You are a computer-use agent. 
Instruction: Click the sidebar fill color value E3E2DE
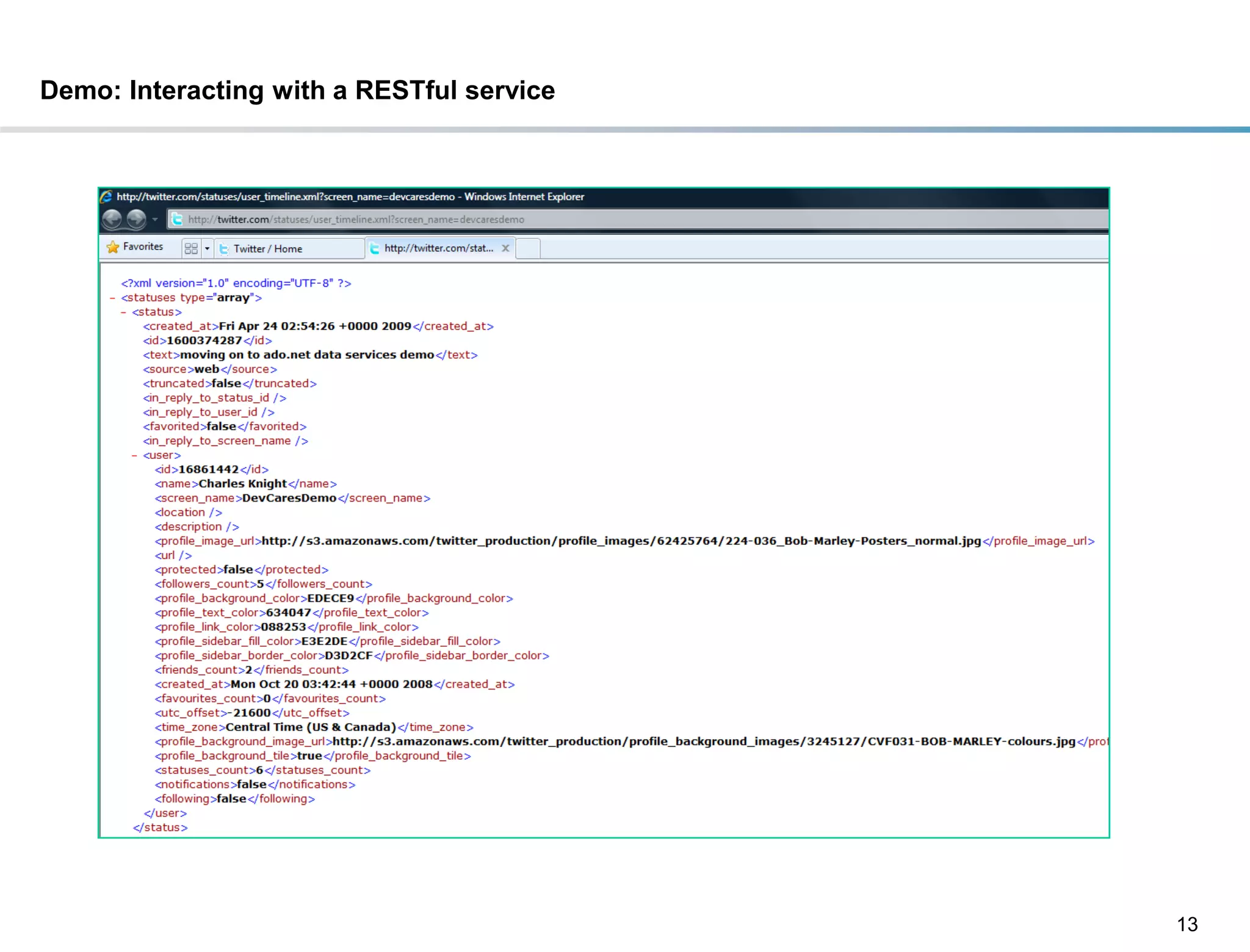pyautogui.click(x=324, y=641)
